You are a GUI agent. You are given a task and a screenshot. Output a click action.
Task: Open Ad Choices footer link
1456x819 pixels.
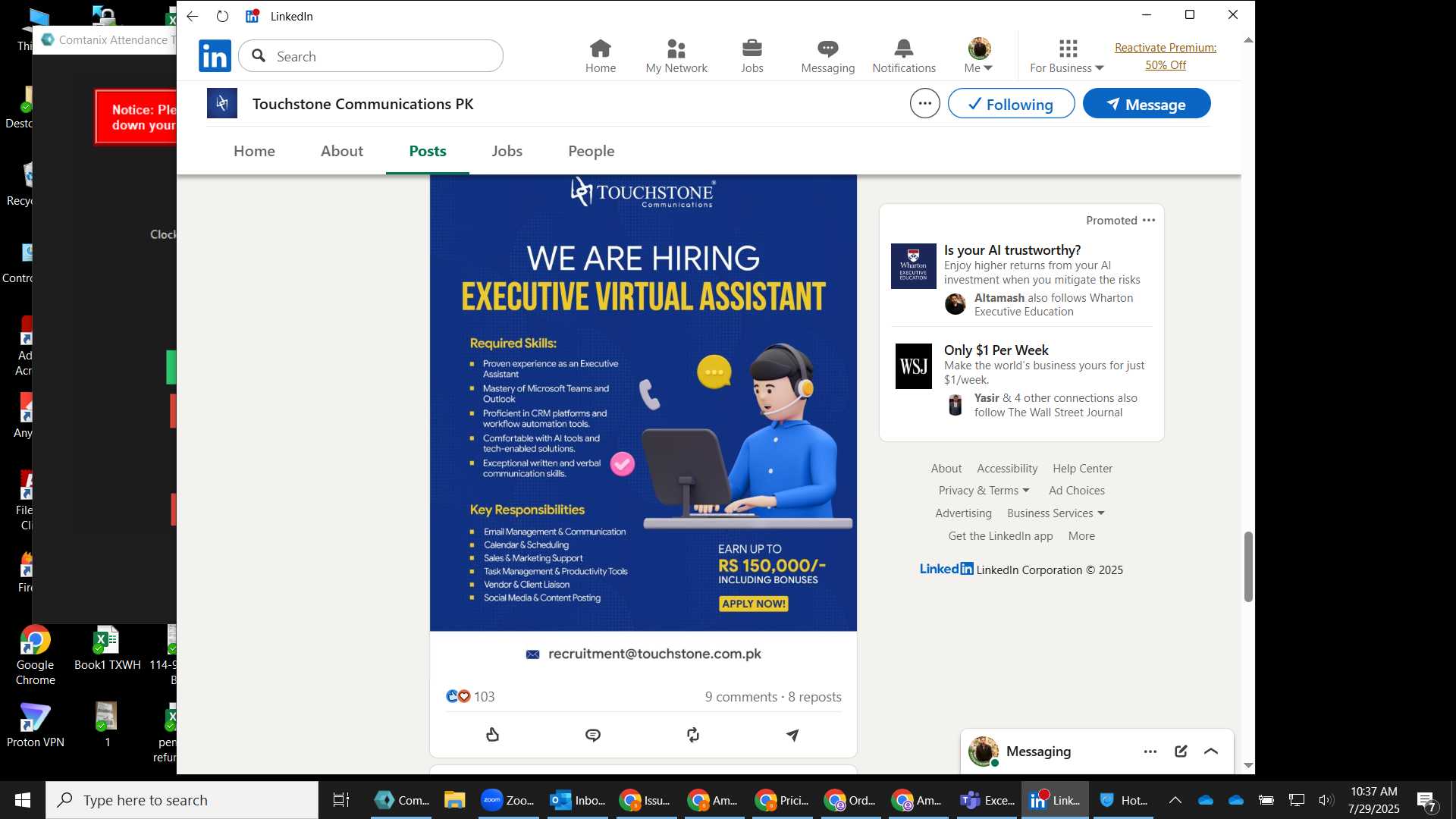1076,491
